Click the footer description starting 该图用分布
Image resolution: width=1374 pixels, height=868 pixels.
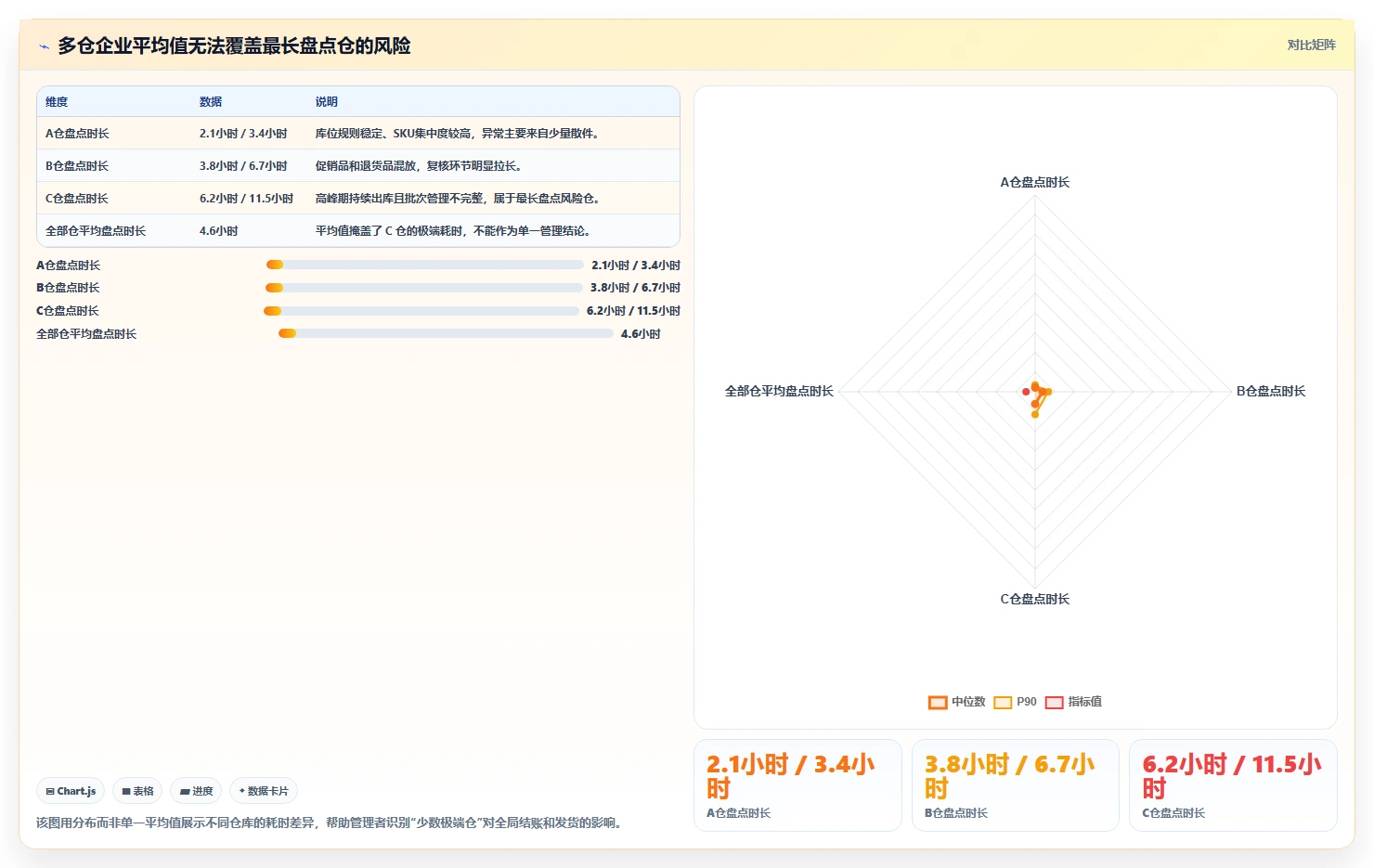click(x=331, y=823)
